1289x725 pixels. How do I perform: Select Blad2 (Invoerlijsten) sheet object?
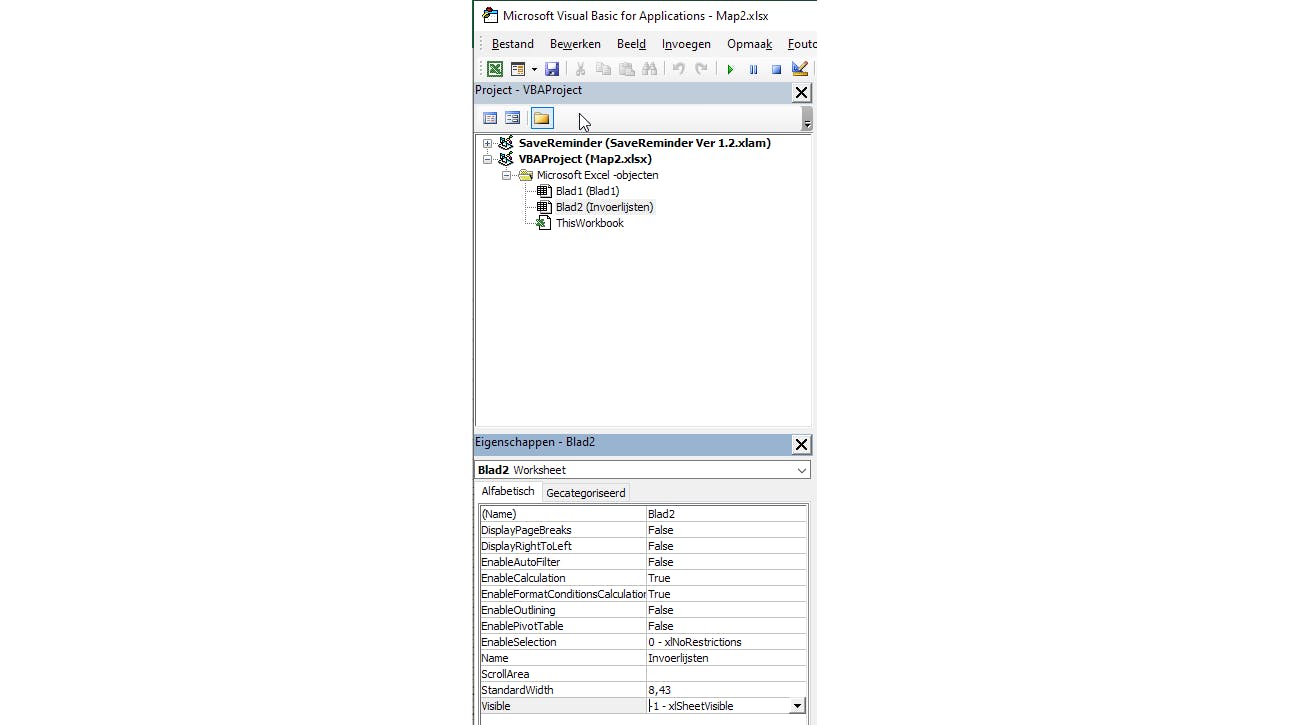604,207
